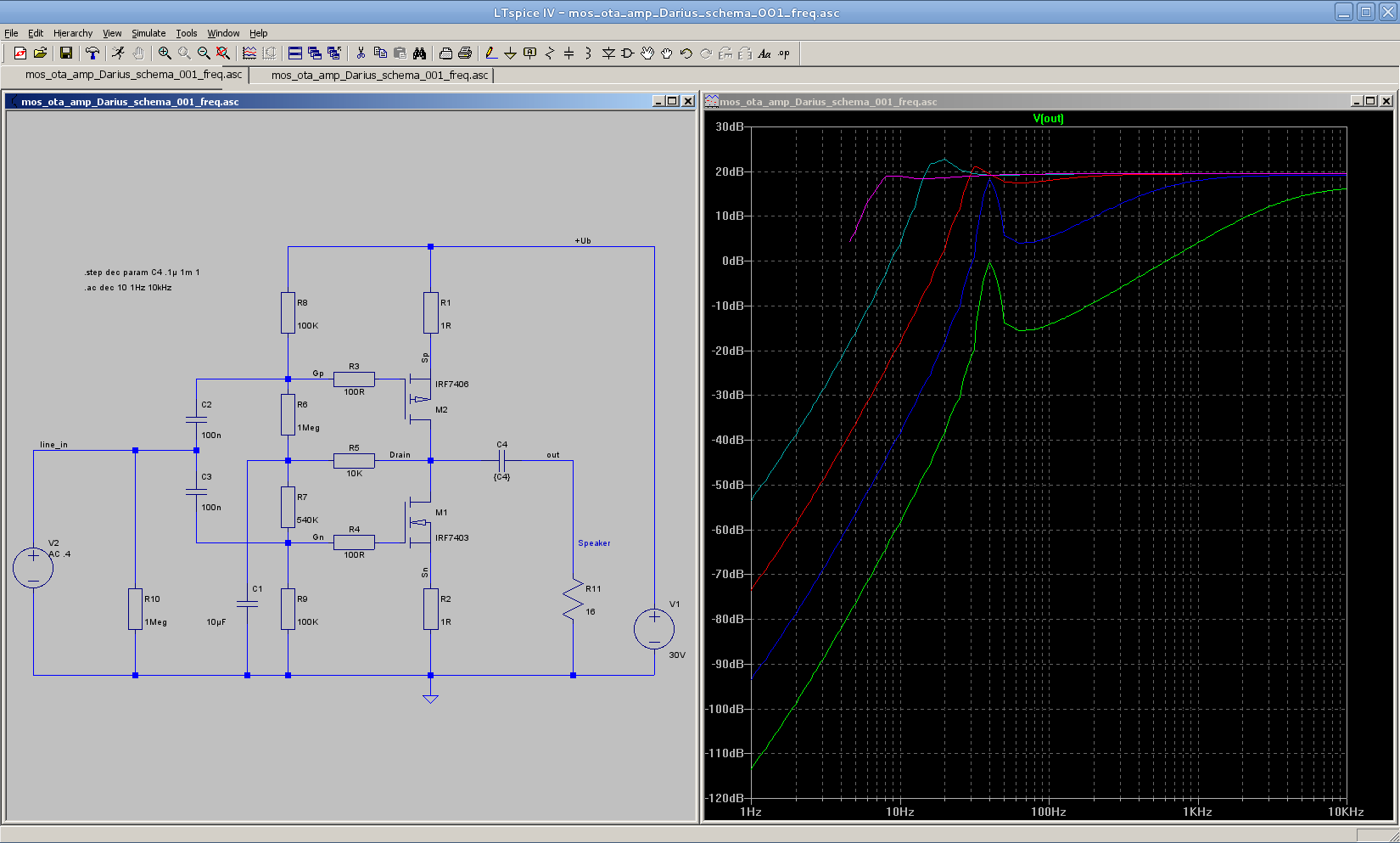Select the IRF7406 transistor label

tap(451, 384)
